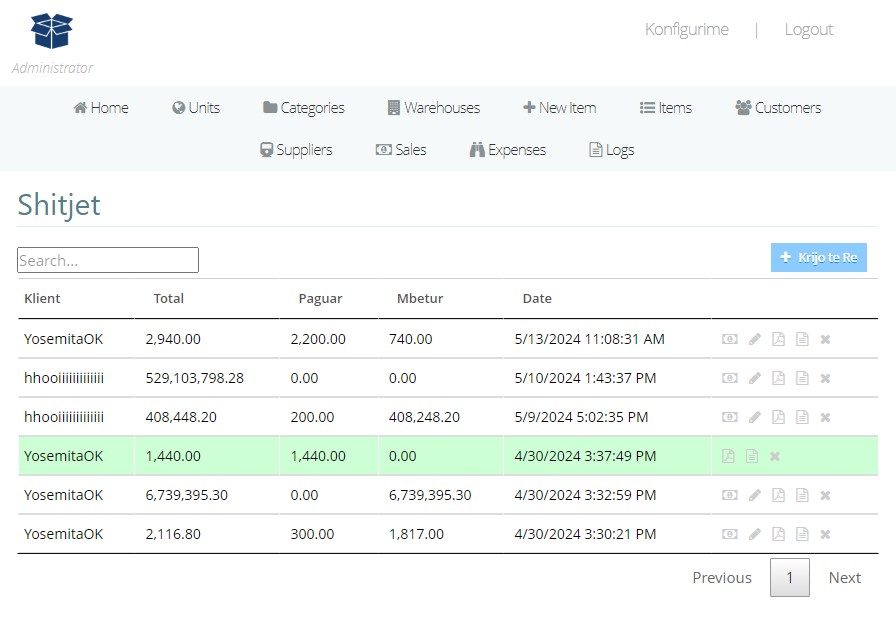Viewport: 896px width, 637px height.
Task: Open the PDF icon for the 5/13/2024 sale
Action: pos(779,339)
